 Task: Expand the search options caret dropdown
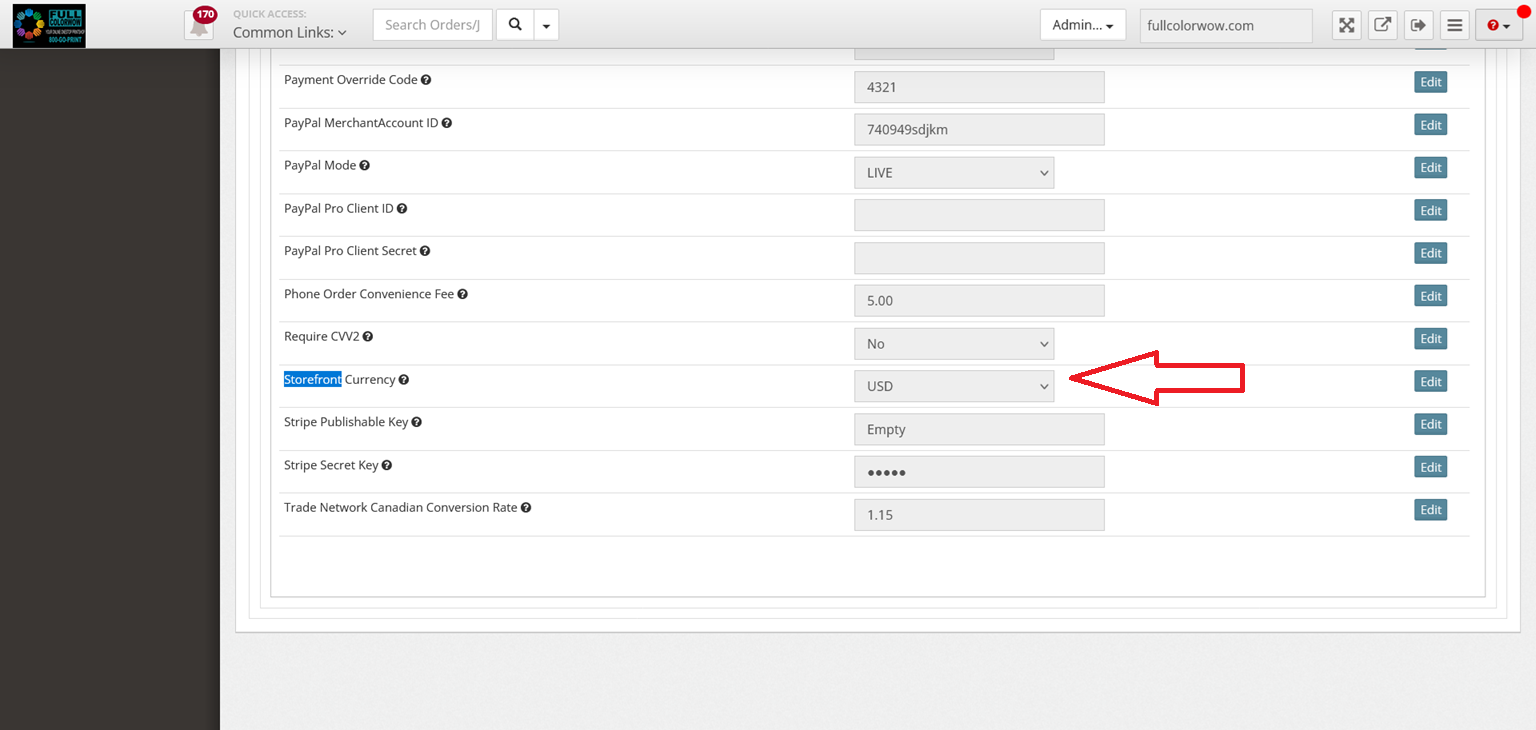point(546,25)
